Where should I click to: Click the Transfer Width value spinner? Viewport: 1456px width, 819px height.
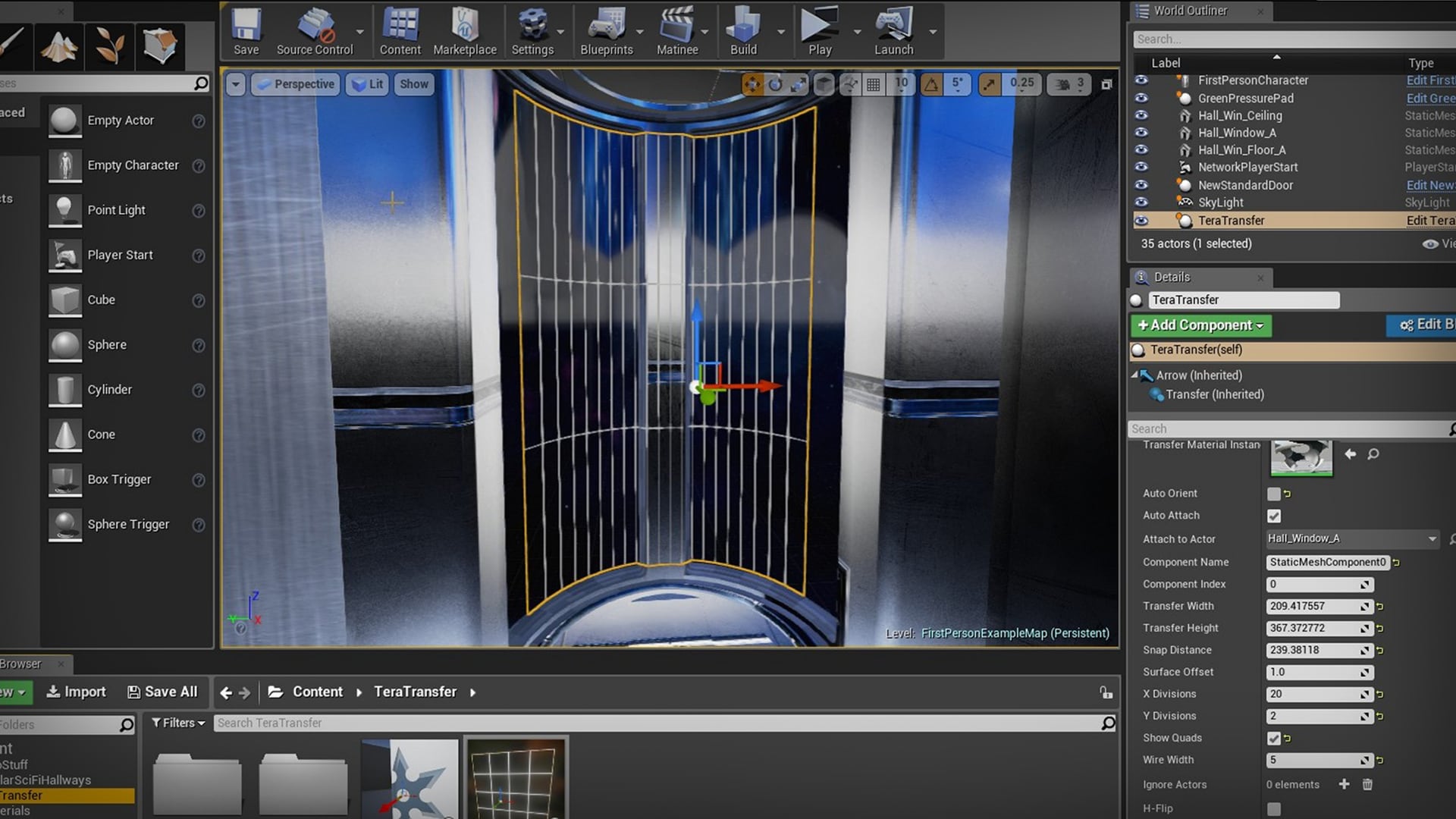coord(1319,606)
